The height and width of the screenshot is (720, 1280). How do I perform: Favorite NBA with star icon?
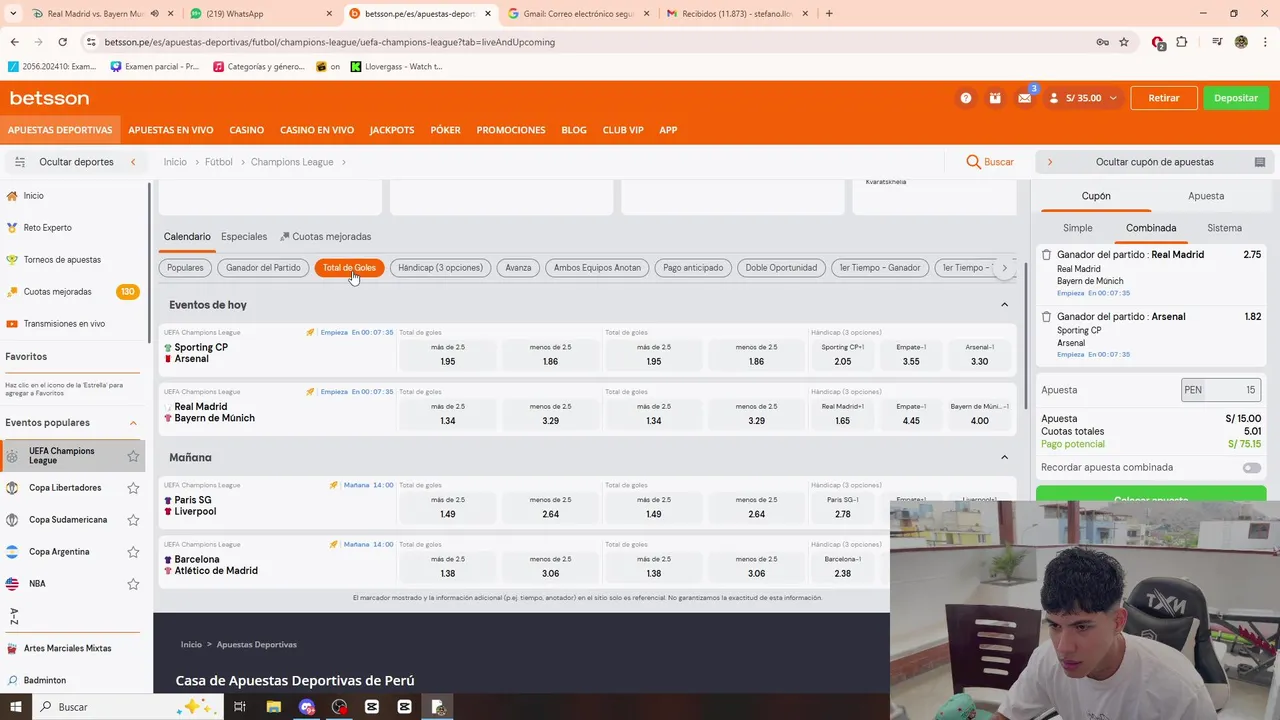(x=133, y=584)
